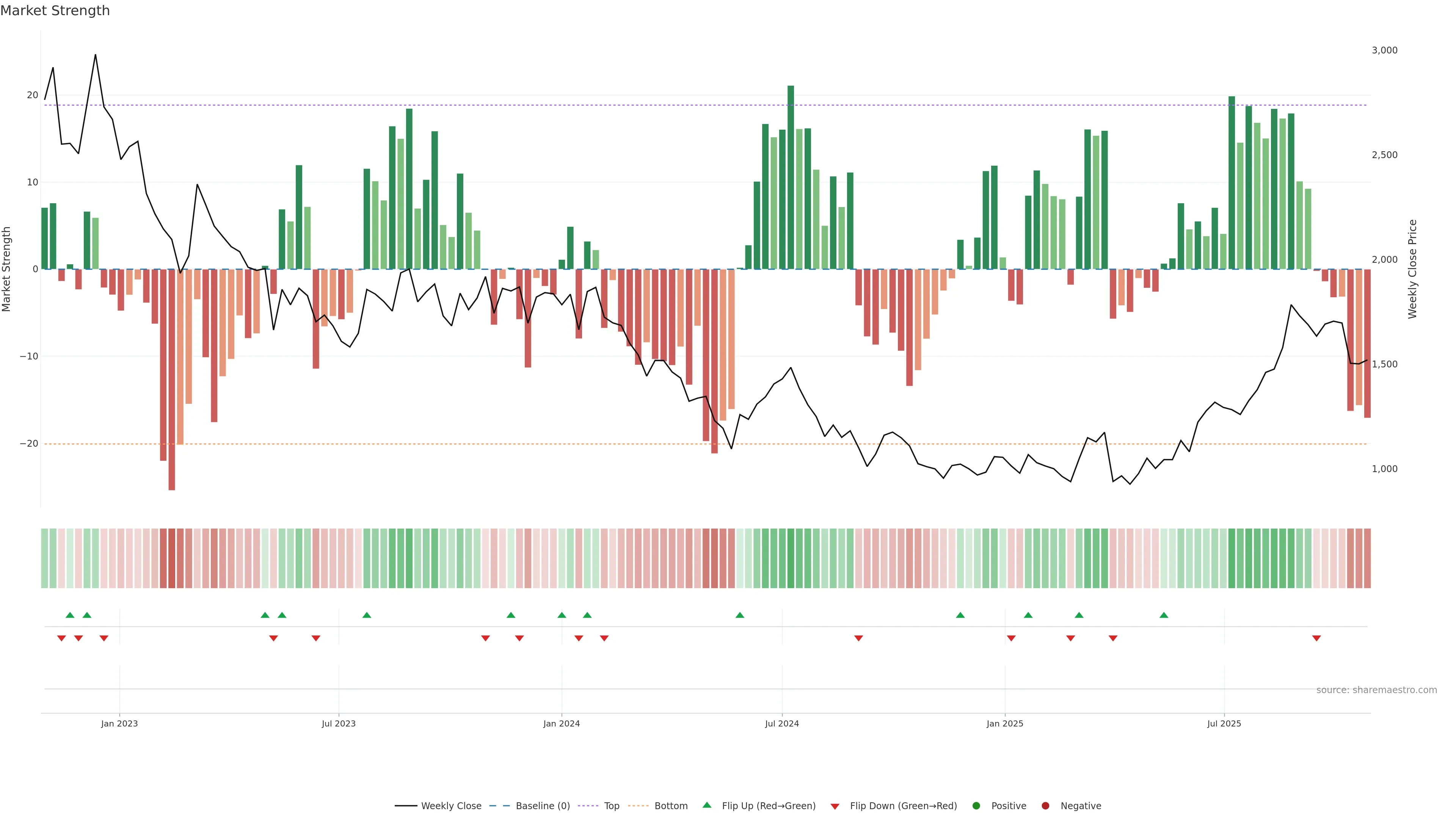Click the Jul 2025 axis label
1456x819 pixels.
point(1224,723)
